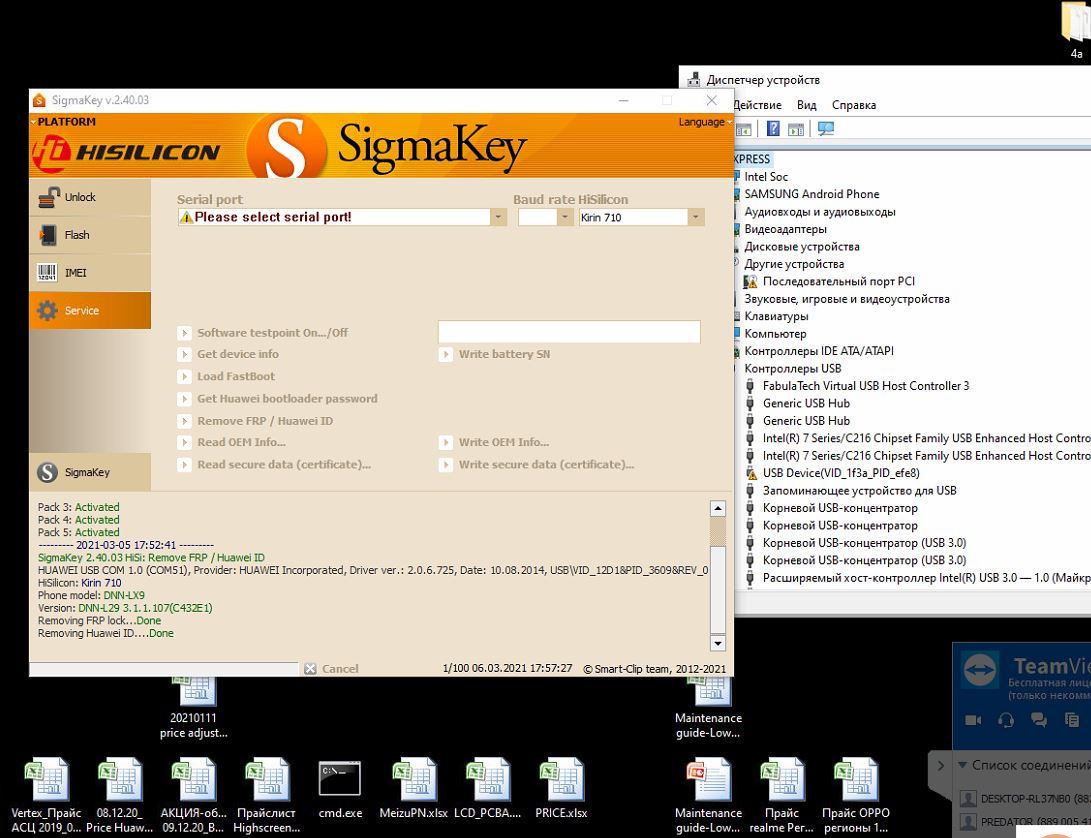
Task: Open the Flash section in SigmaKey
Action: click(90, 235)
